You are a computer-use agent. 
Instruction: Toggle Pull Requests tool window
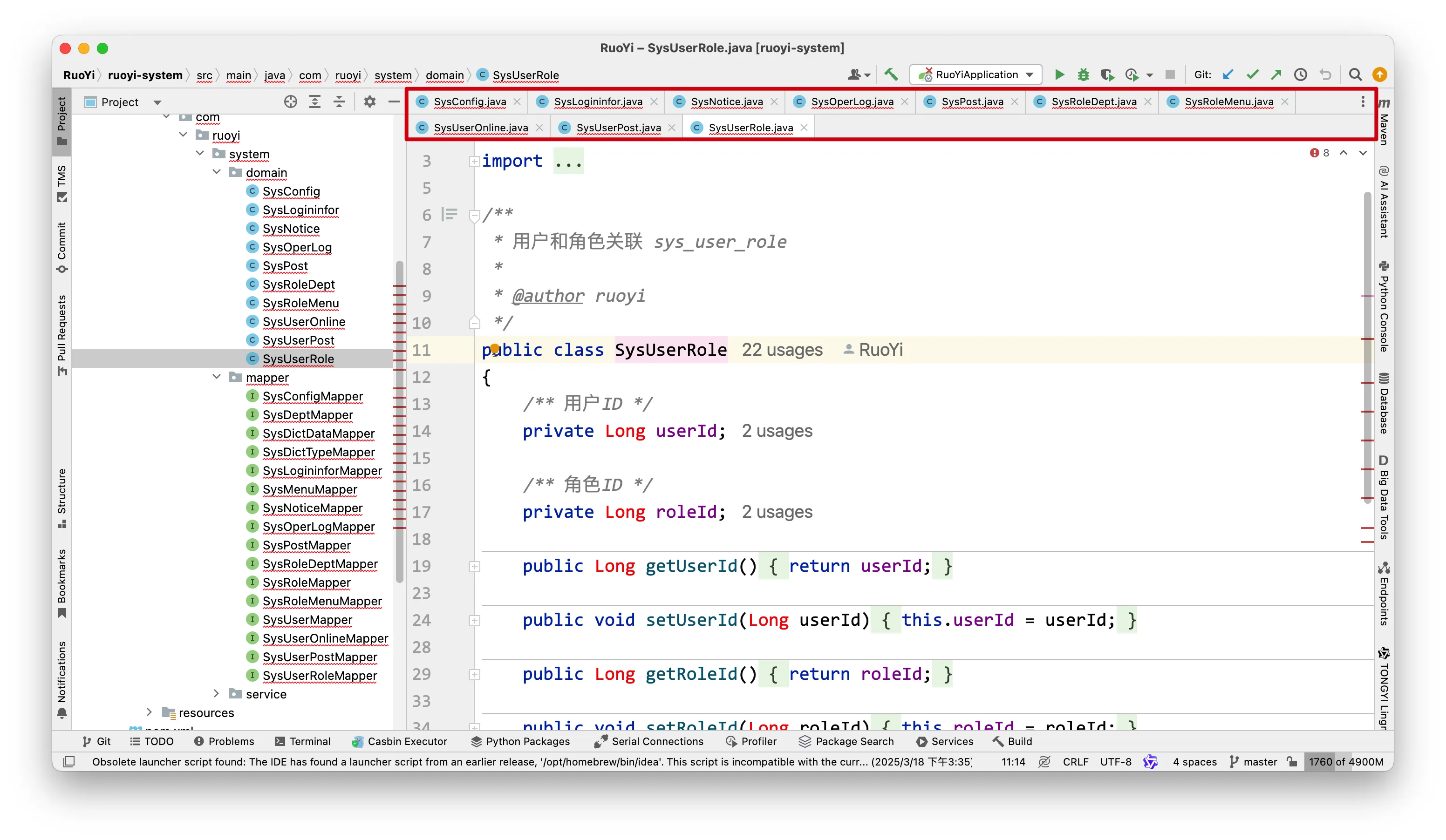pyautogui.click(x=62, y=335)
